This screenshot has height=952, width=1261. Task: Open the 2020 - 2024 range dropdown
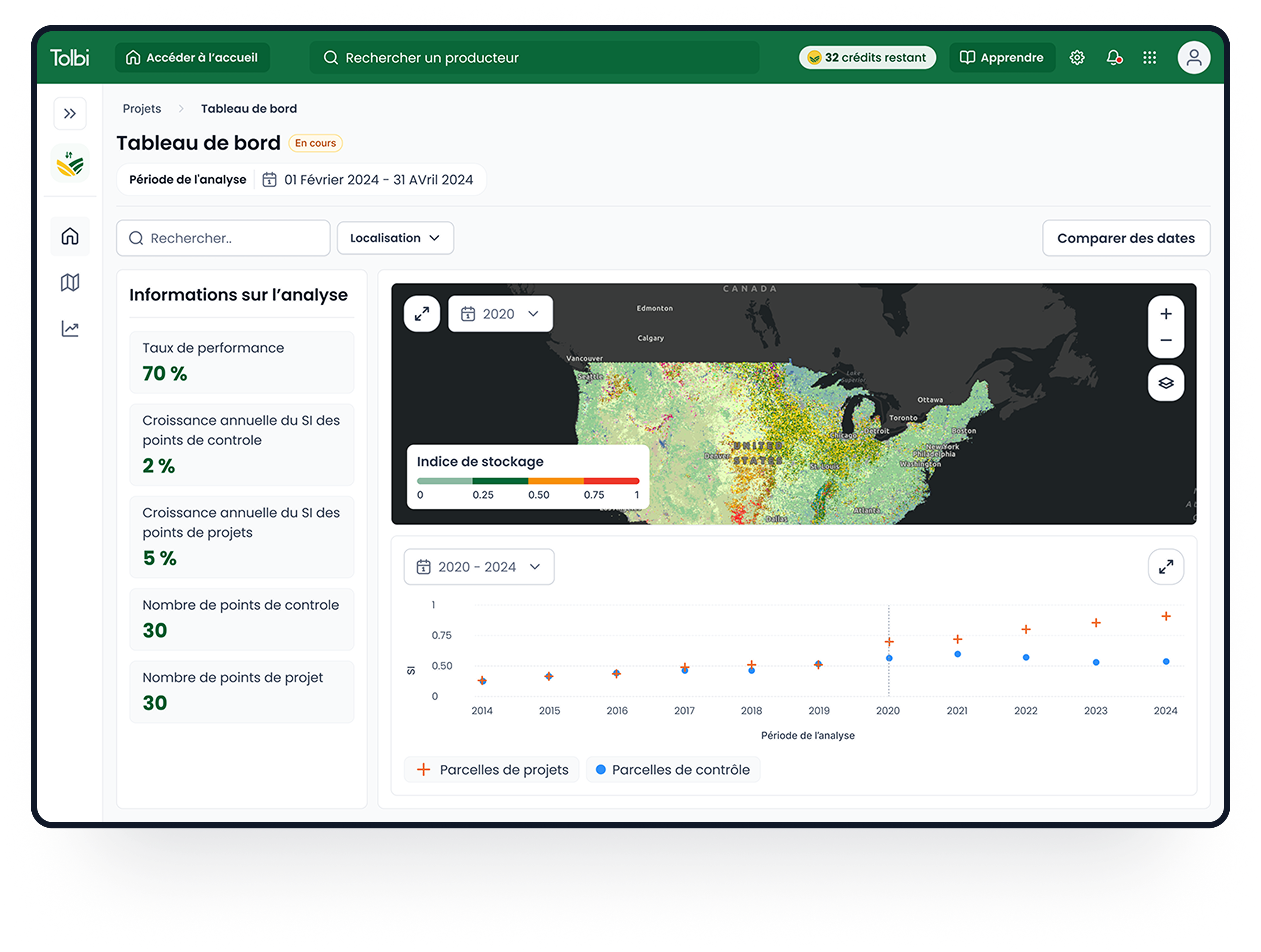point(479,567)
